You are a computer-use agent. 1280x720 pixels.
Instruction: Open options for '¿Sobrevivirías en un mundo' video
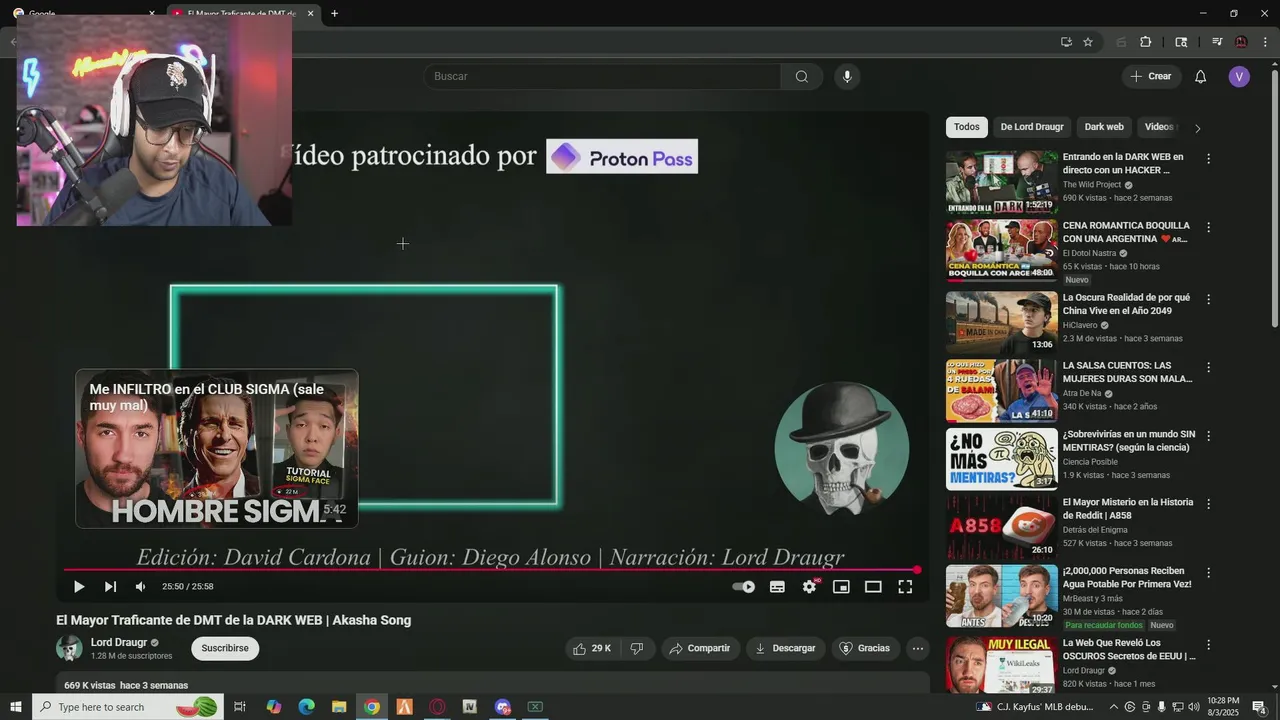click(x=1208, y=436)
